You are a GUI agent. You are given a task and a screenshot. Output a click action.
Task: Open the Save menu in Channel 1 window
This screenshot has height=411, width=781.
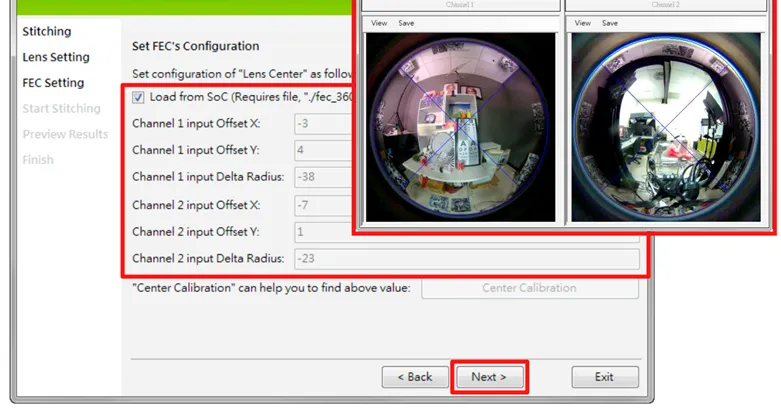[406, 23]
